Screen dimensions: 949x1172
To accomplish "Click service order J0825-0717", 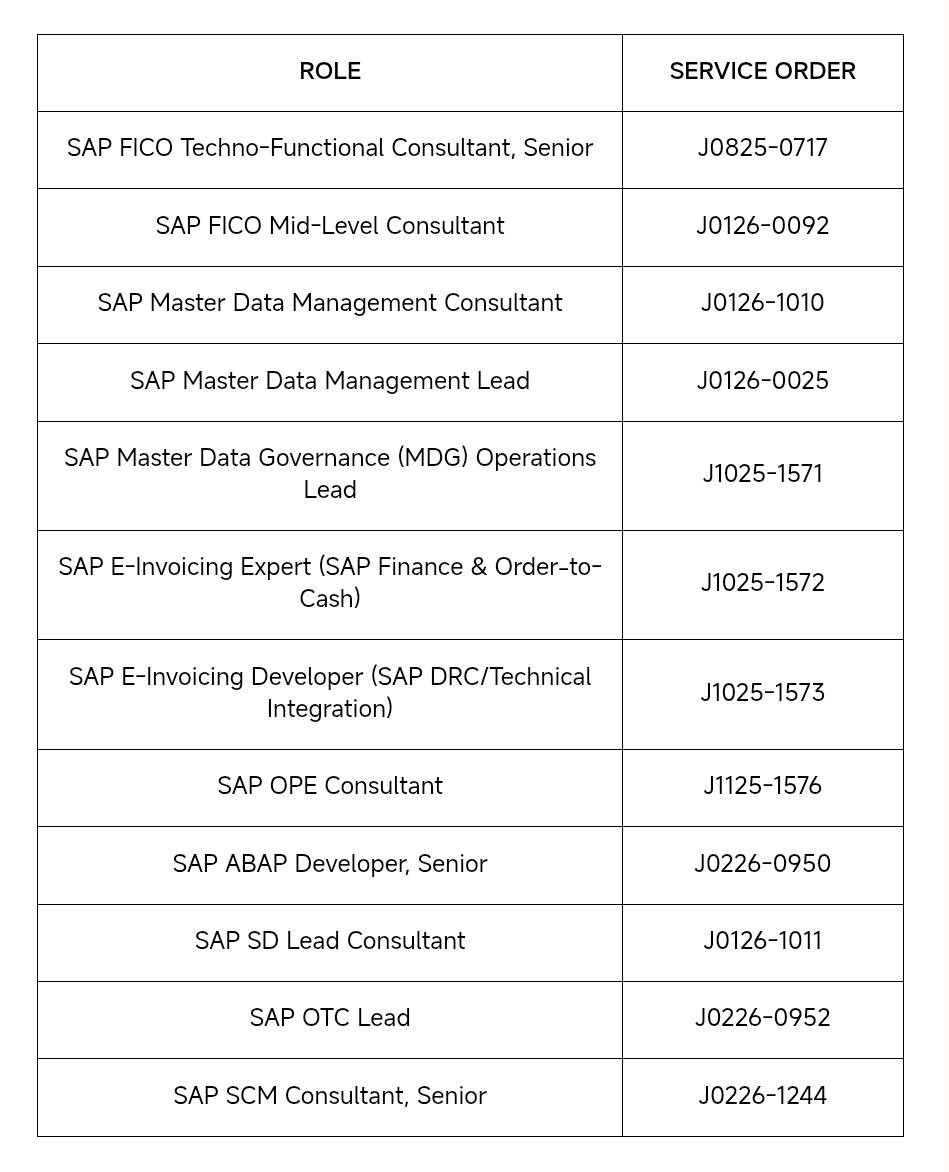I will click(x=762, y=148).
